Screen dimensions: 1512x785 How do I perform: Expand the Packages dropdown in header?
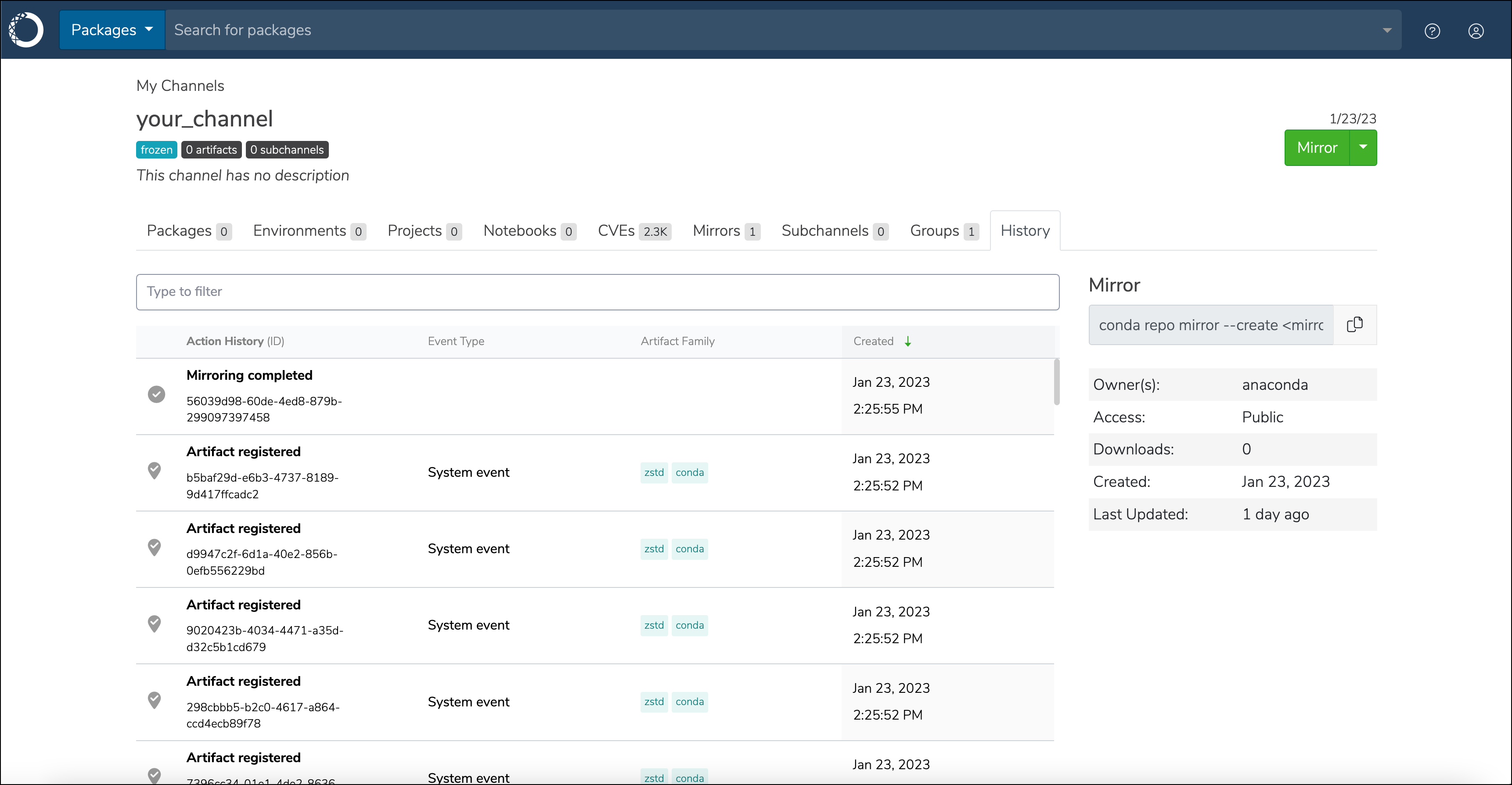pyautogui.click(x=112, y=30)
